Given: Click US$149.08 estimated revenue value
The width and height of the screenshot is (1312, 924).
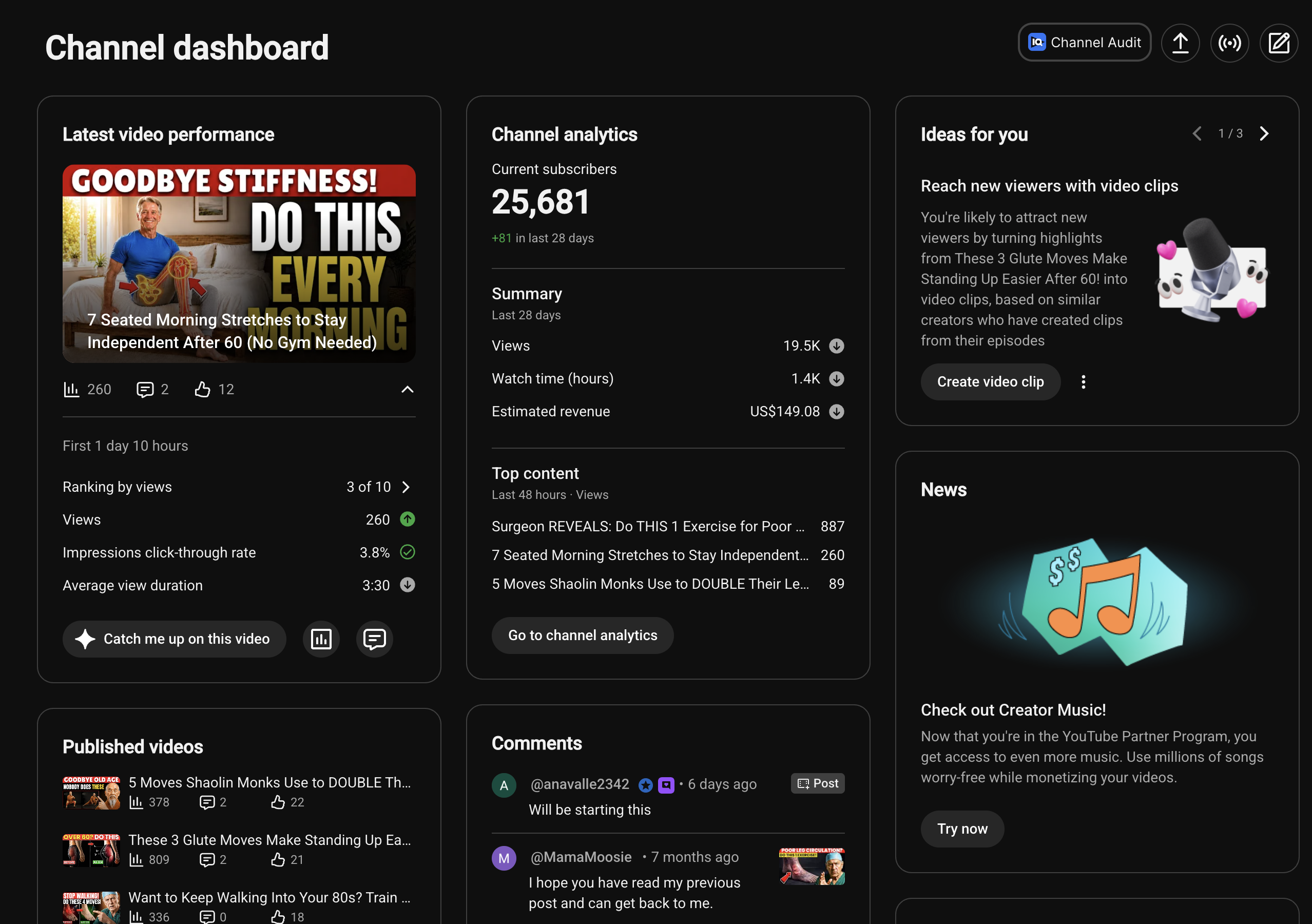Looking at the screenshot, I should click(x=784, y=411).
